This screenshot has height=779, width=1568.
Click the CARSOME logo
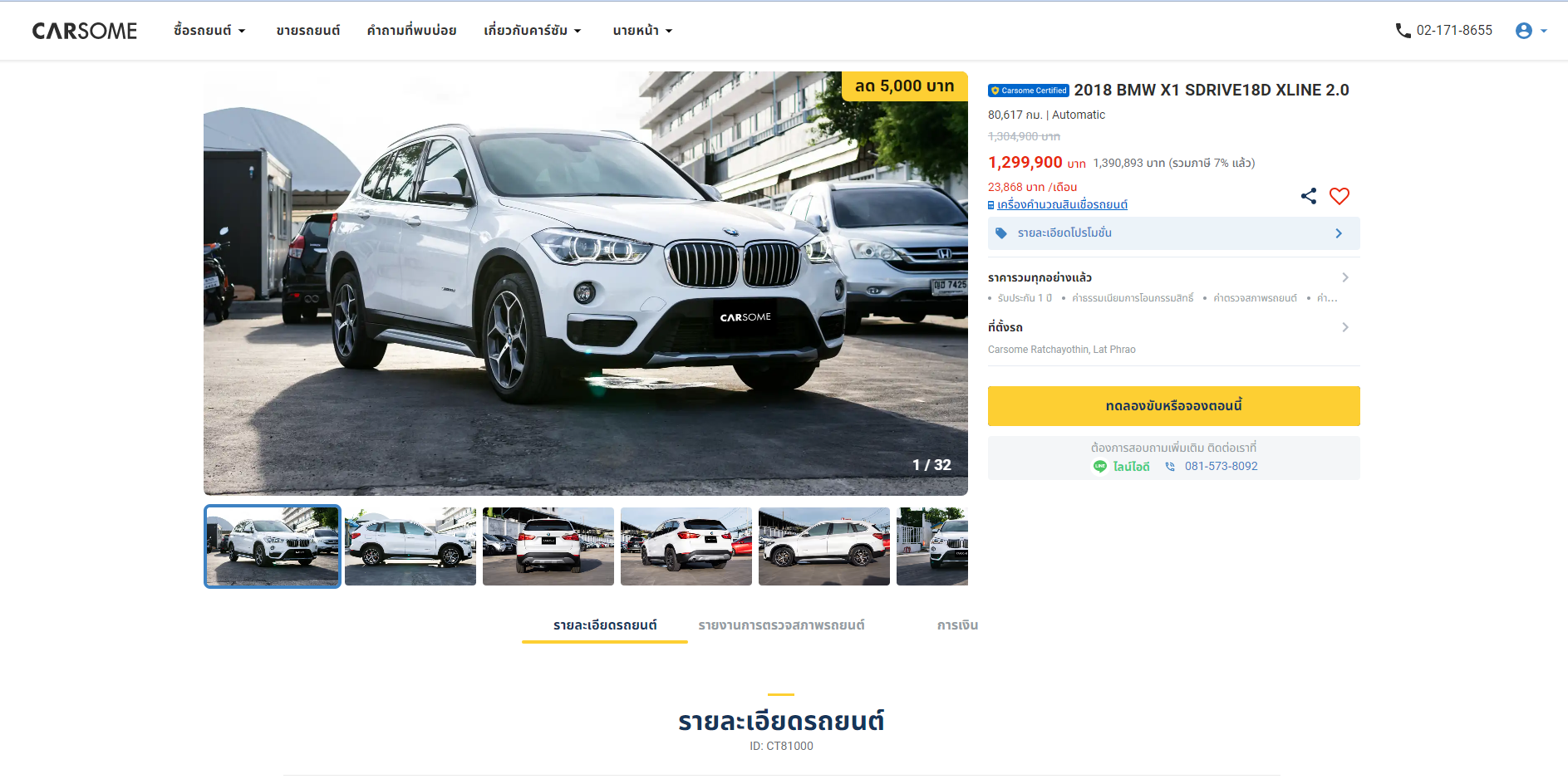85,31
